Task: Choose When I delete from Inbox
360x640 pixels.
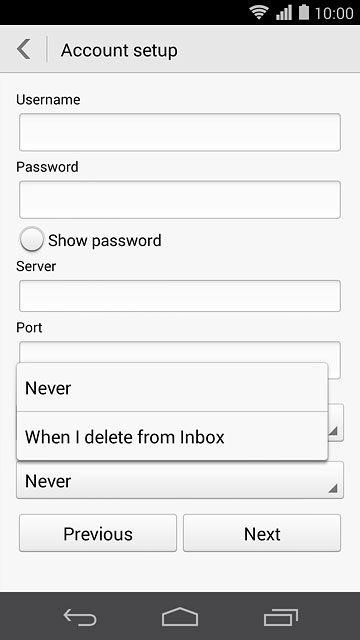Action: point(172,436)
